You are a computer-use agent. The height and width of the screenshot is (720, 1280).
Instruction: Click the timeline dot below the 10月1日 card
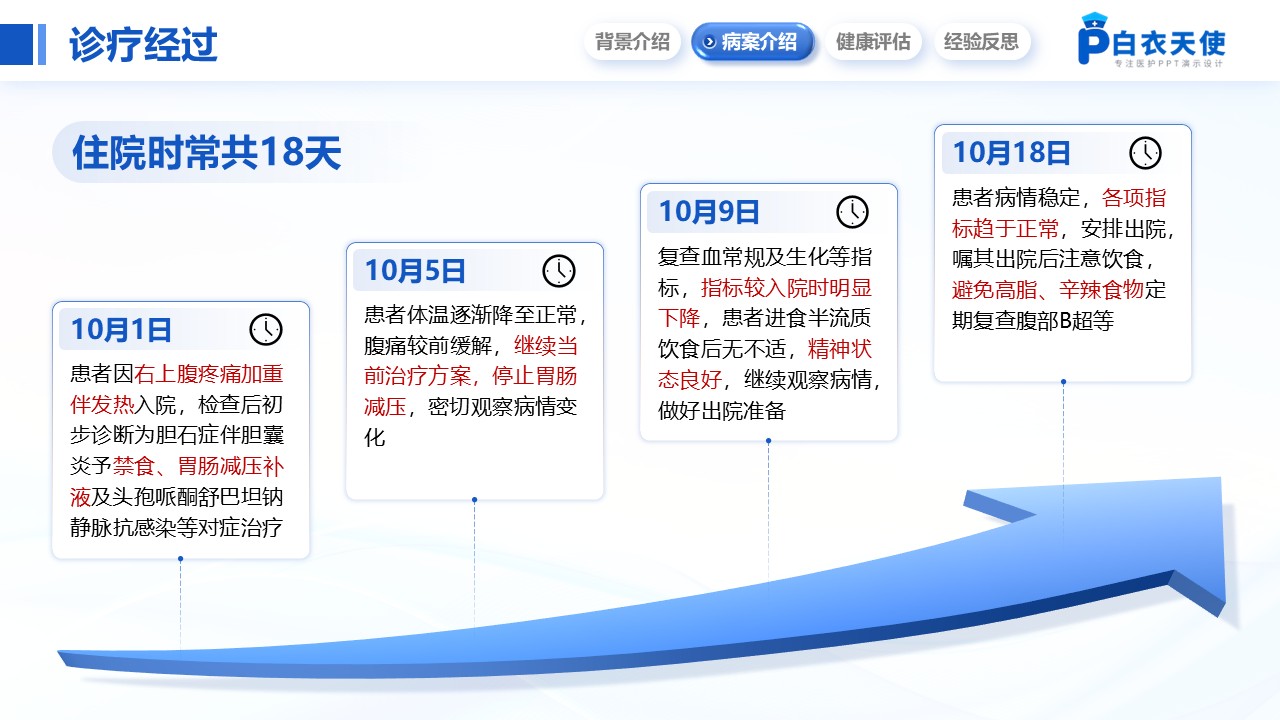[180, 559]
